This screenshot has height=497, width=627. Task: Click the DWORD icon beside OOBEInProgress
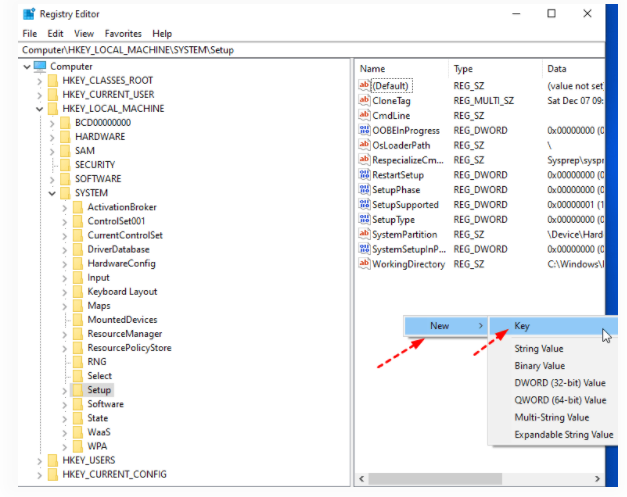(x=364, y=130)
